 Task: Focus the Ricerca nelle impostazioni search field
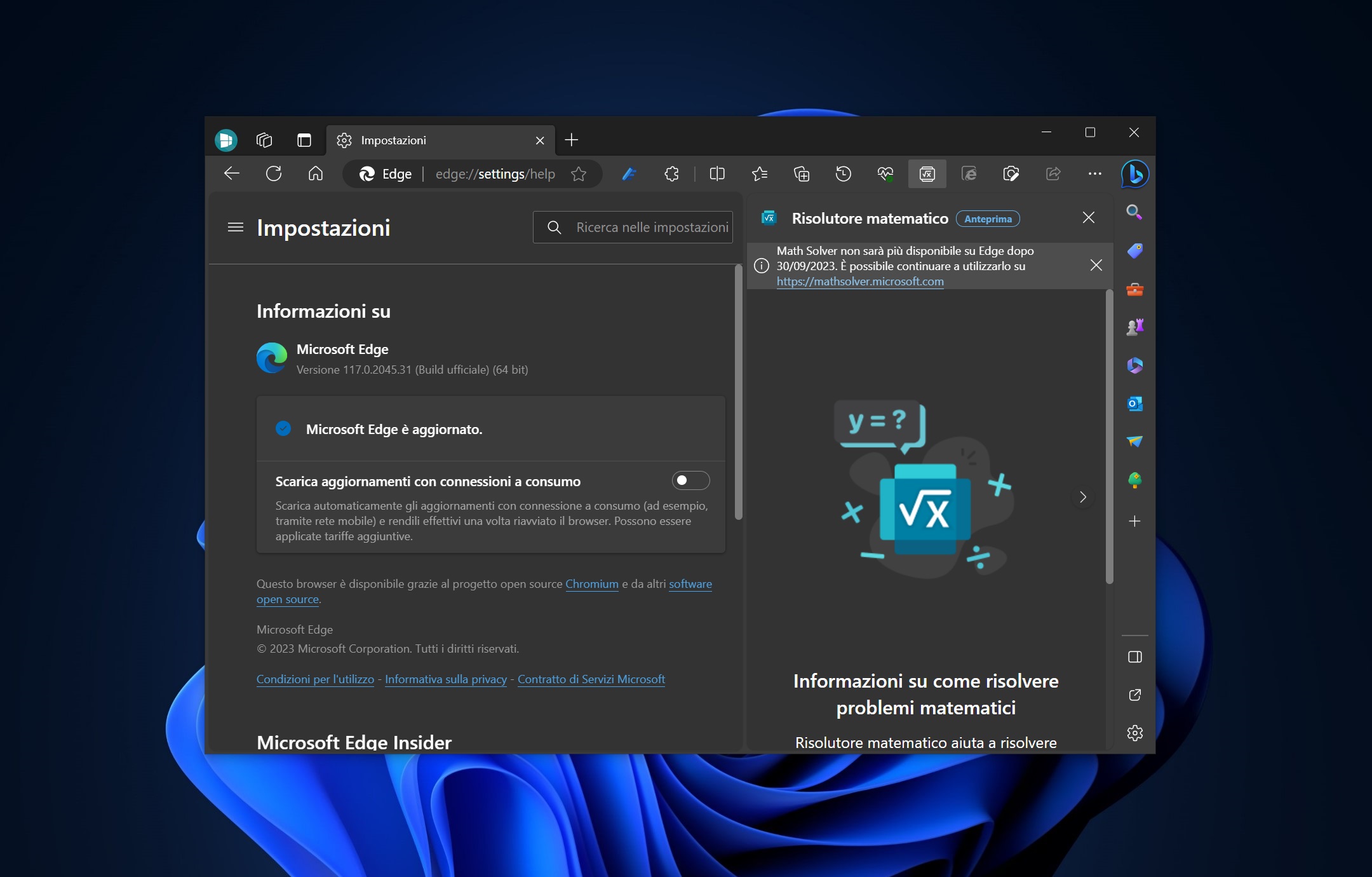pyautogui.click(x=633, y=228)
